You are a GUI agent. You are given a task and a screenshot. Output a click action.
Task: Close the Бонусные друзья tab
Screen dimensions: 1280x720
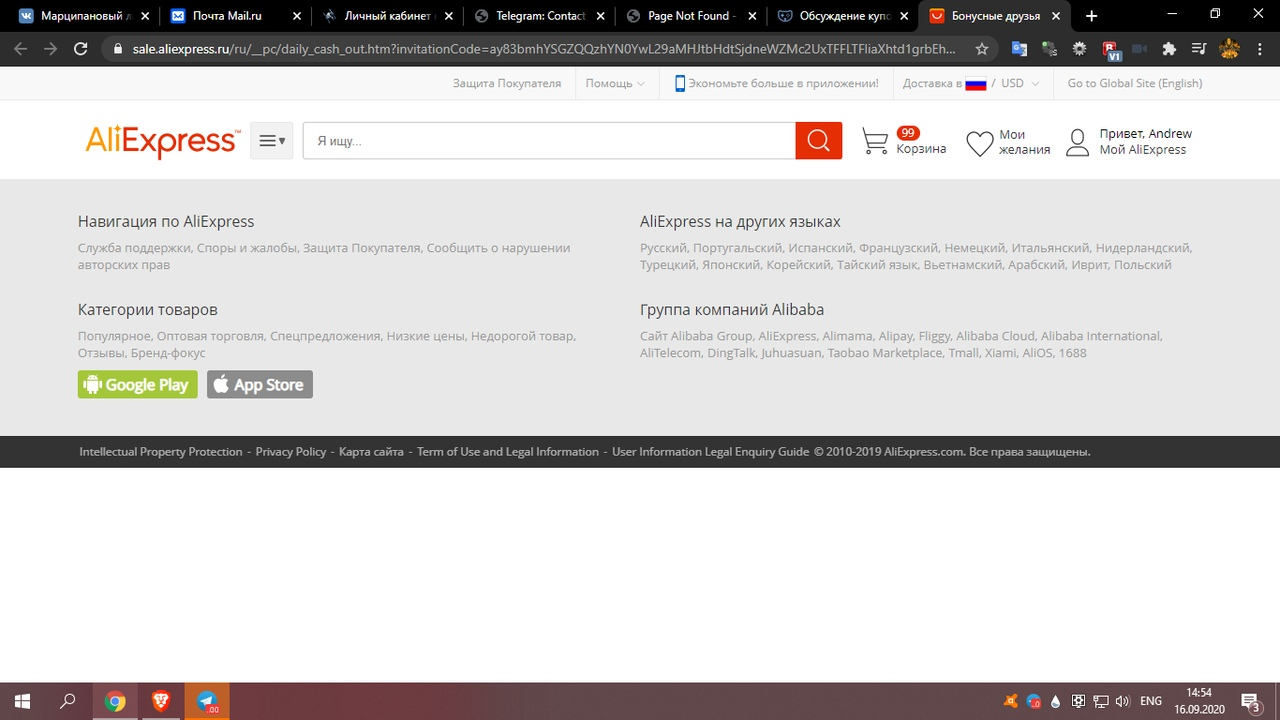tap(1056, 16)
